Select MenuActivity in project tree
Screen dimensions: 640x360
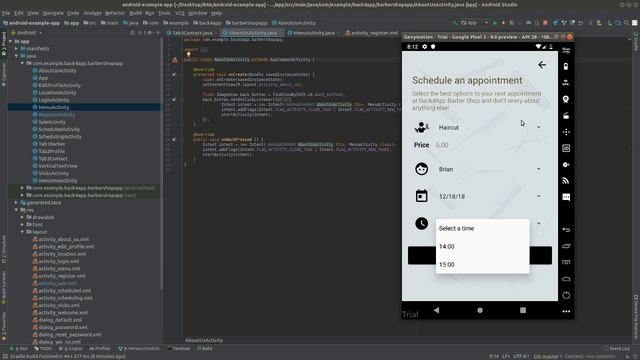53,107
